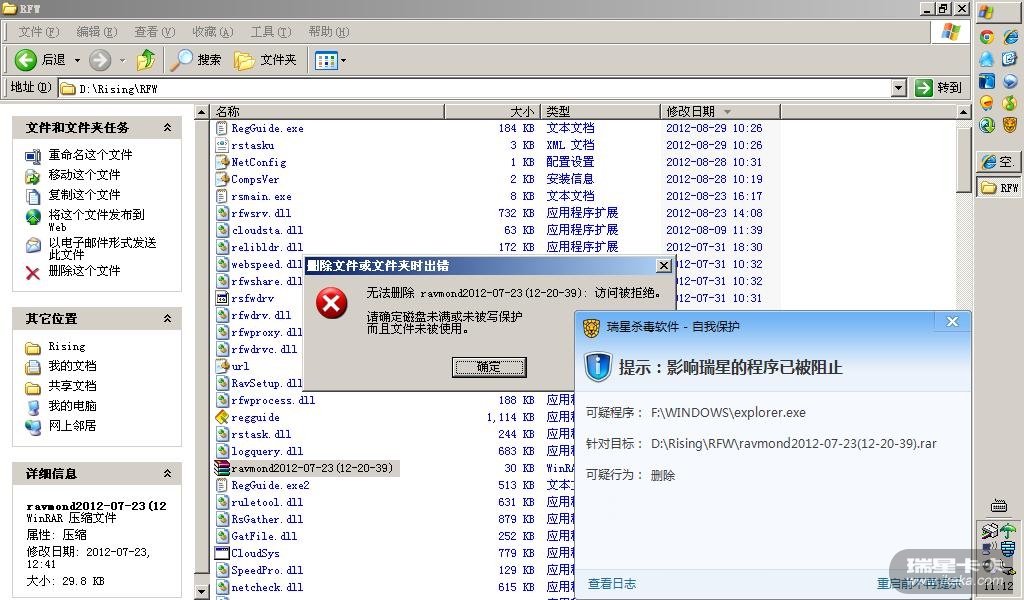
Task: Launch QQ Music green note icon
Action: pyautogui.click(x=1010, y=103)
